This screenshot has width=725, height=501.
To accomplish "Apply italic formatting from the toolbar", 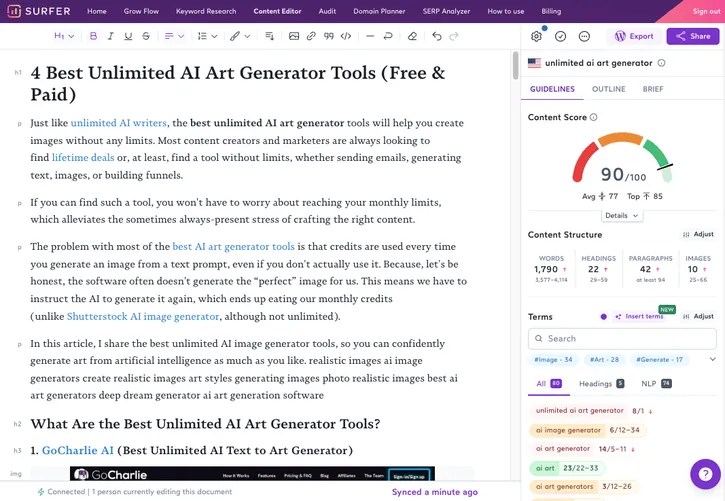I will [111, 36].
